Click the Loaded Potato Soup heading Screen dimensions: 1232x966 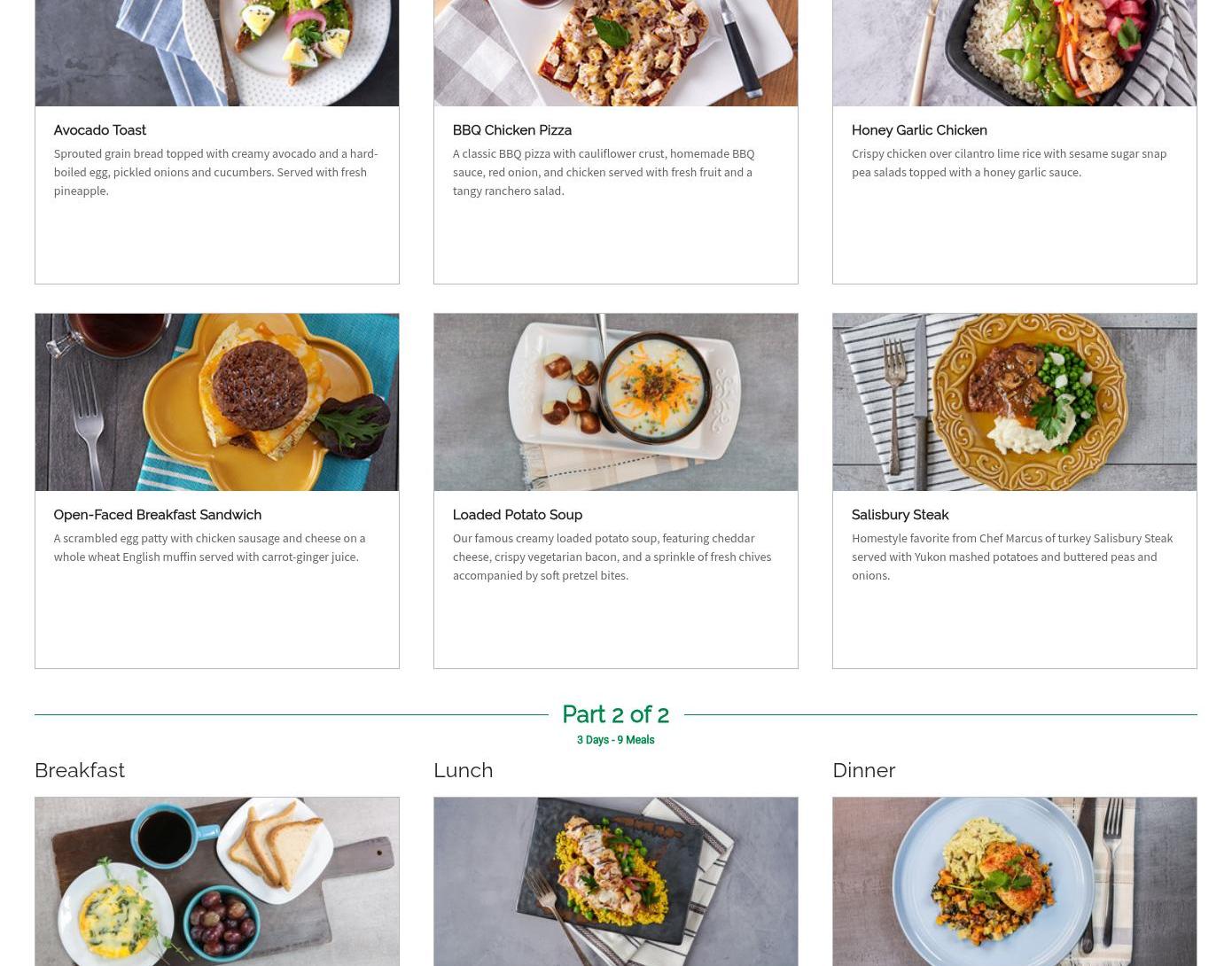point(518,515)
